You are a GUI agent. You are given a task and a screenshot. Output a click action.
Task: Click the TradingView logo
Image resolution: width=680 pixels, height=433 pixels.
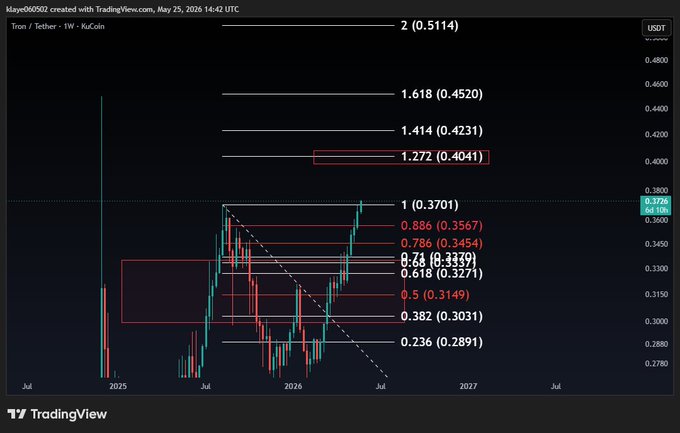pyautogui.click(x=57, y=414)
